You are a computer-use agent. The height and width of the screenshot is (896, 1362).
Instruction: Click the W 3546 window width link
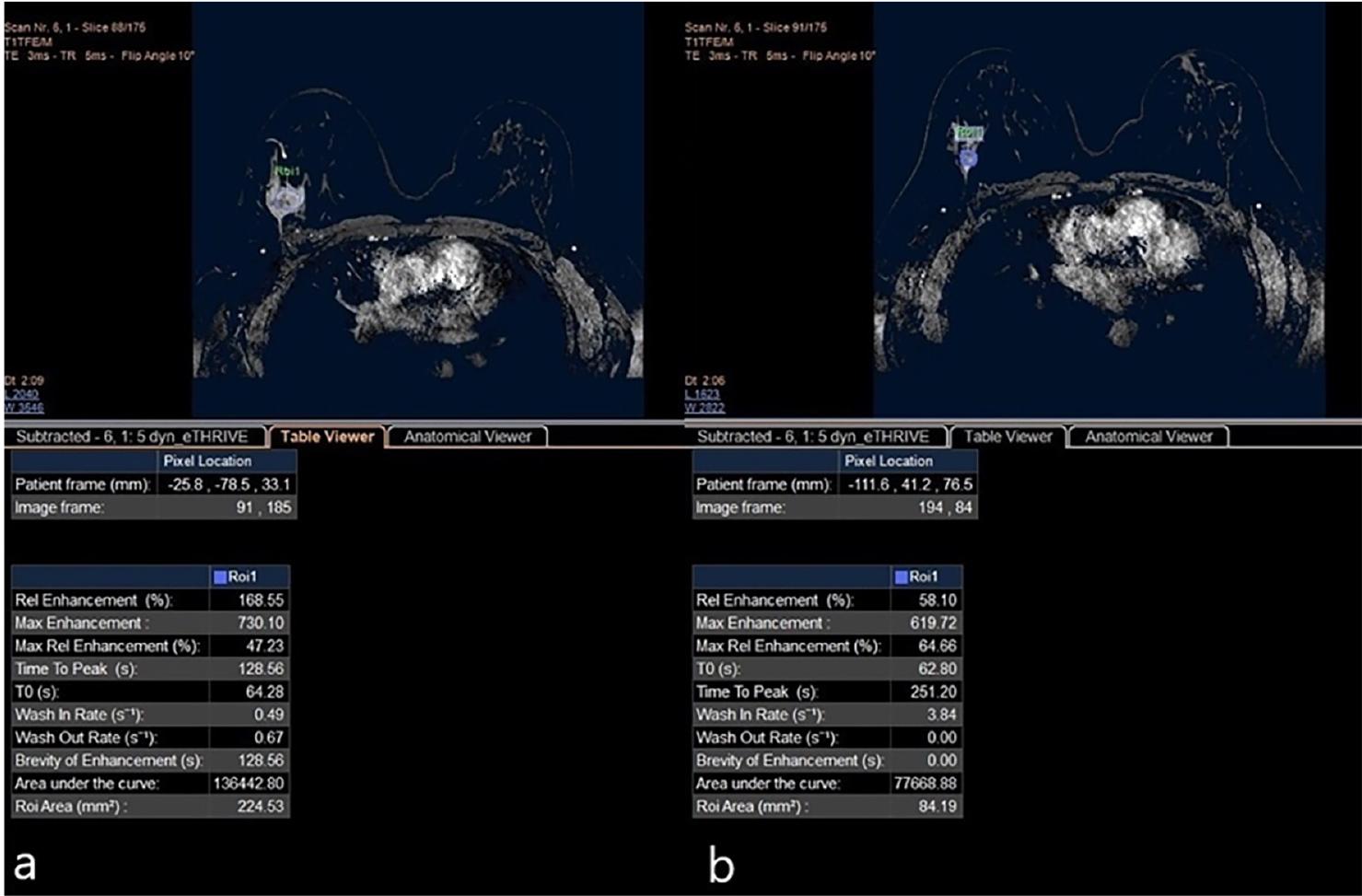(x=23, y=407)
